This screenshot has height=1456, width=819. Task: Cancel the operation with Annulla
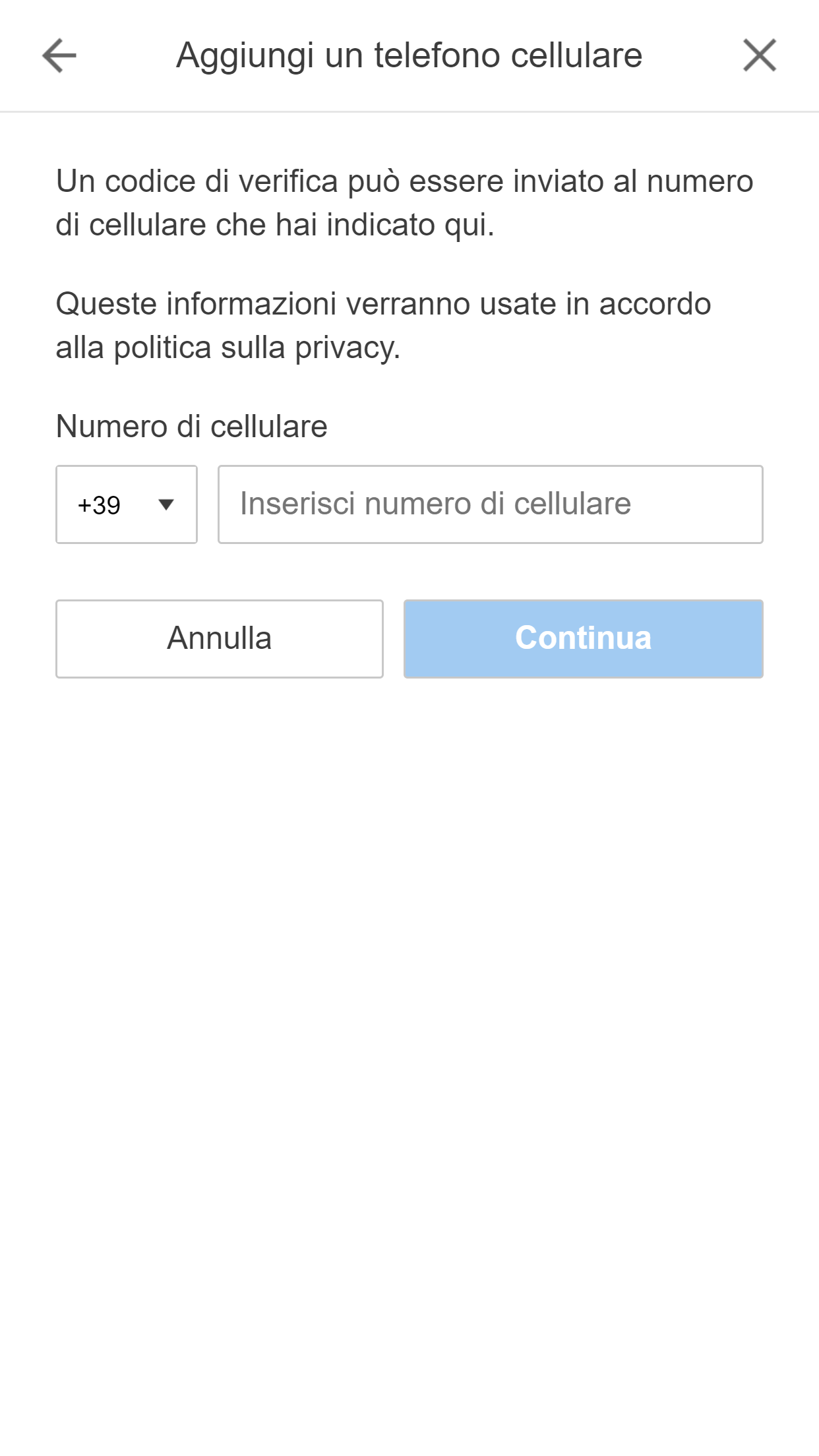220,638
